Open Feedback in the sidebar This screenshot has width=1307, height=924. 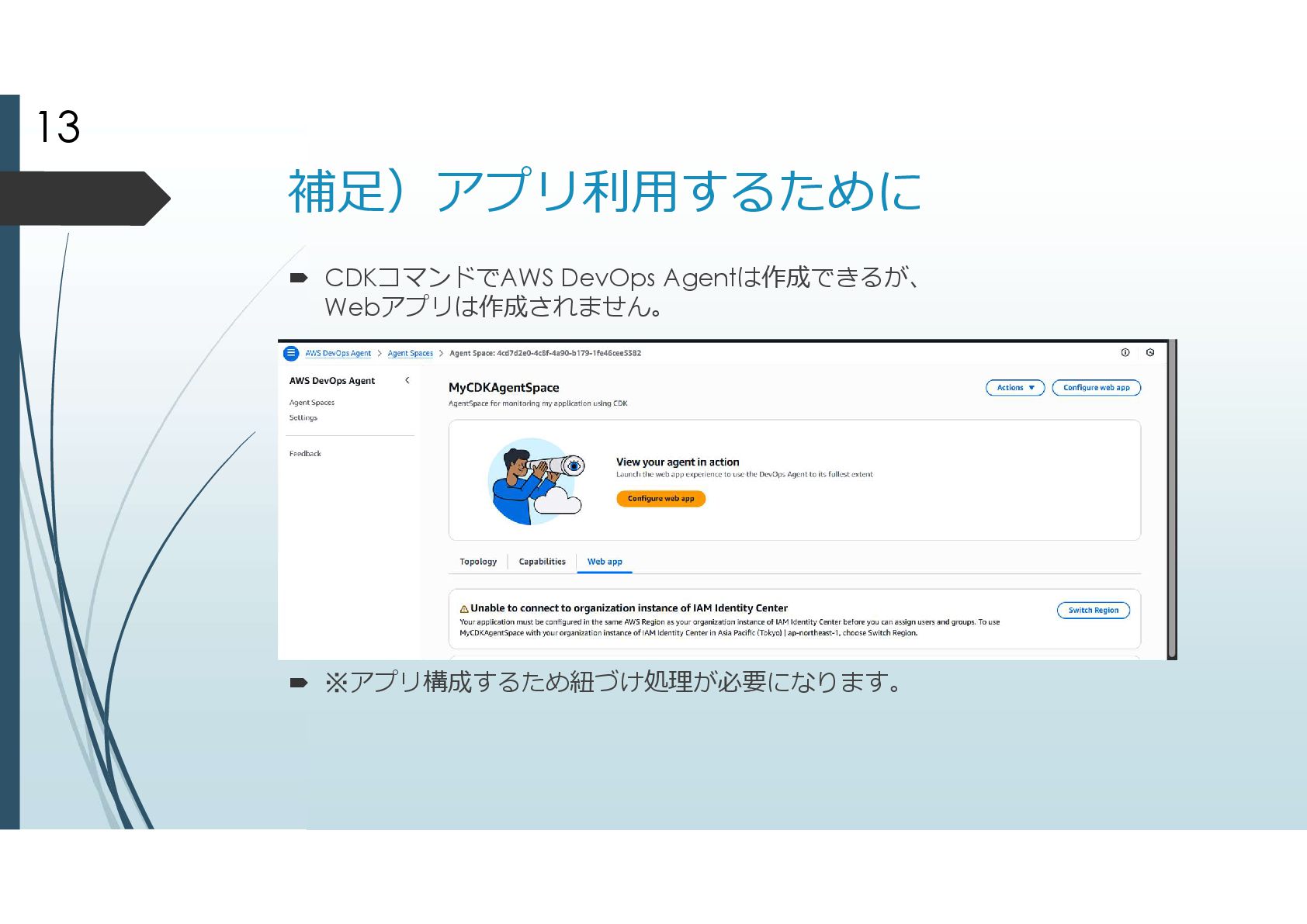(305, 454)
